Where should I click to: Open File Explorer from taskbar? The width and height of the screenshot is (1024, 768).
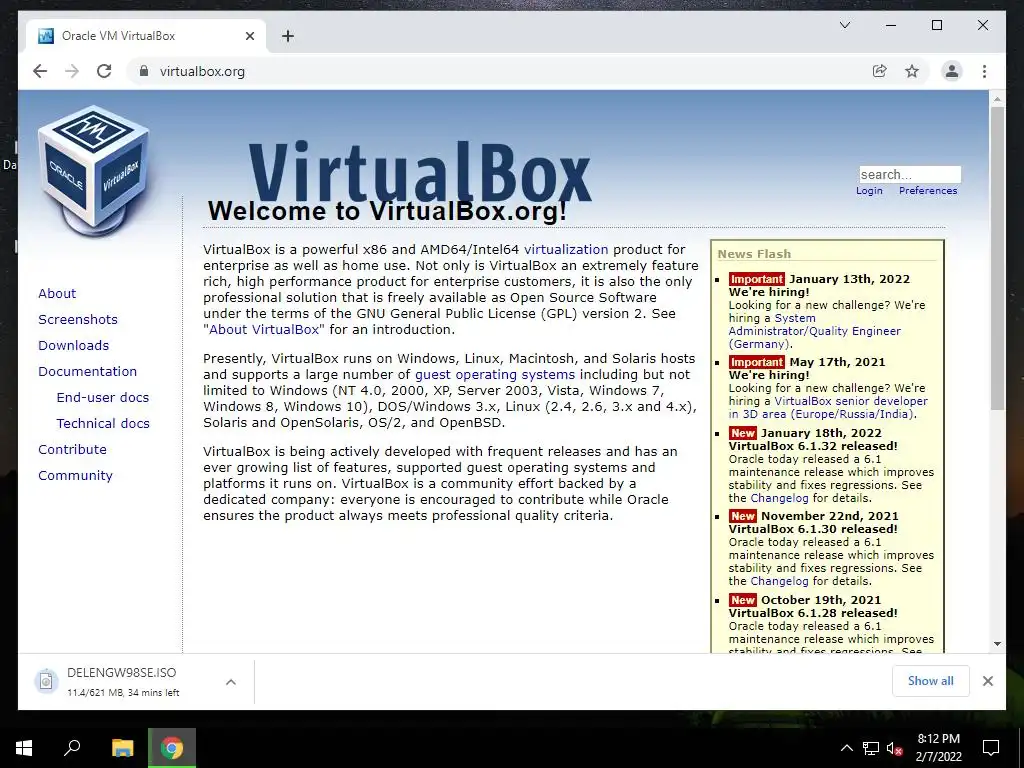[122, 748]
